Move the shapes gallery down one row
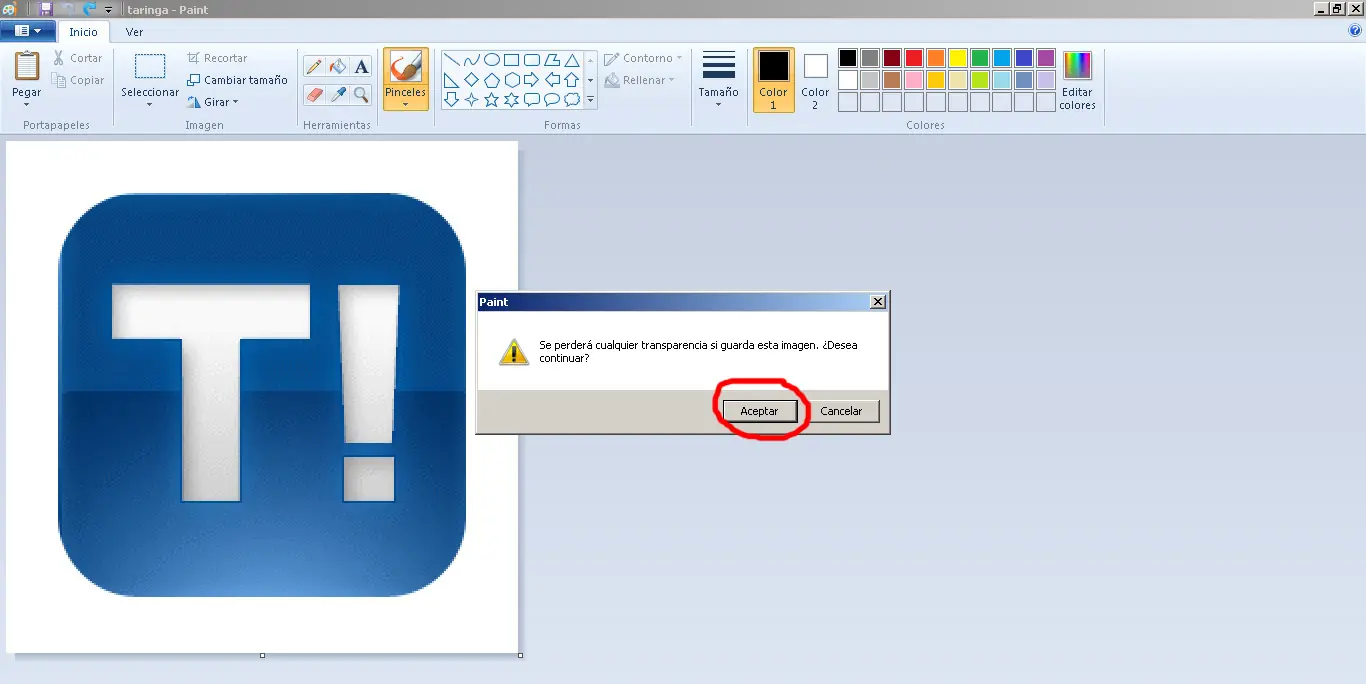This screenshot has height=684, width=1366. [x=590, y=80]
